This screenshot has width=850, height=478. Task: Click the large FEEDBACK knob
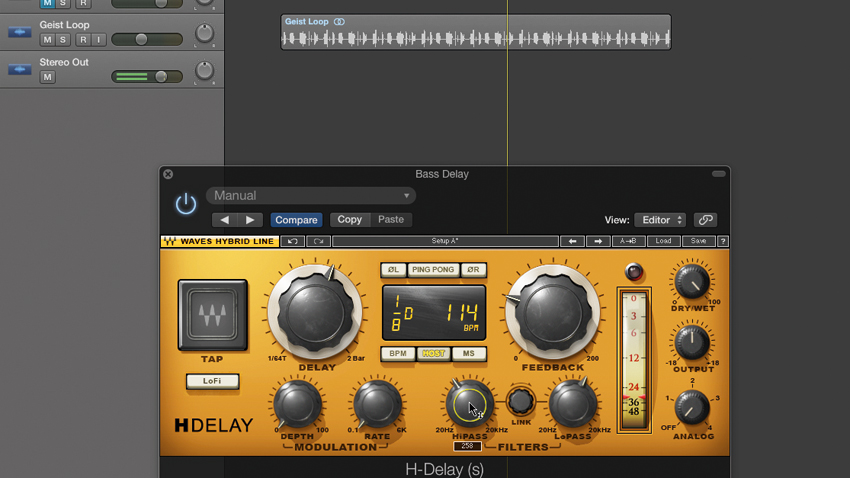(x=552, y=313)
